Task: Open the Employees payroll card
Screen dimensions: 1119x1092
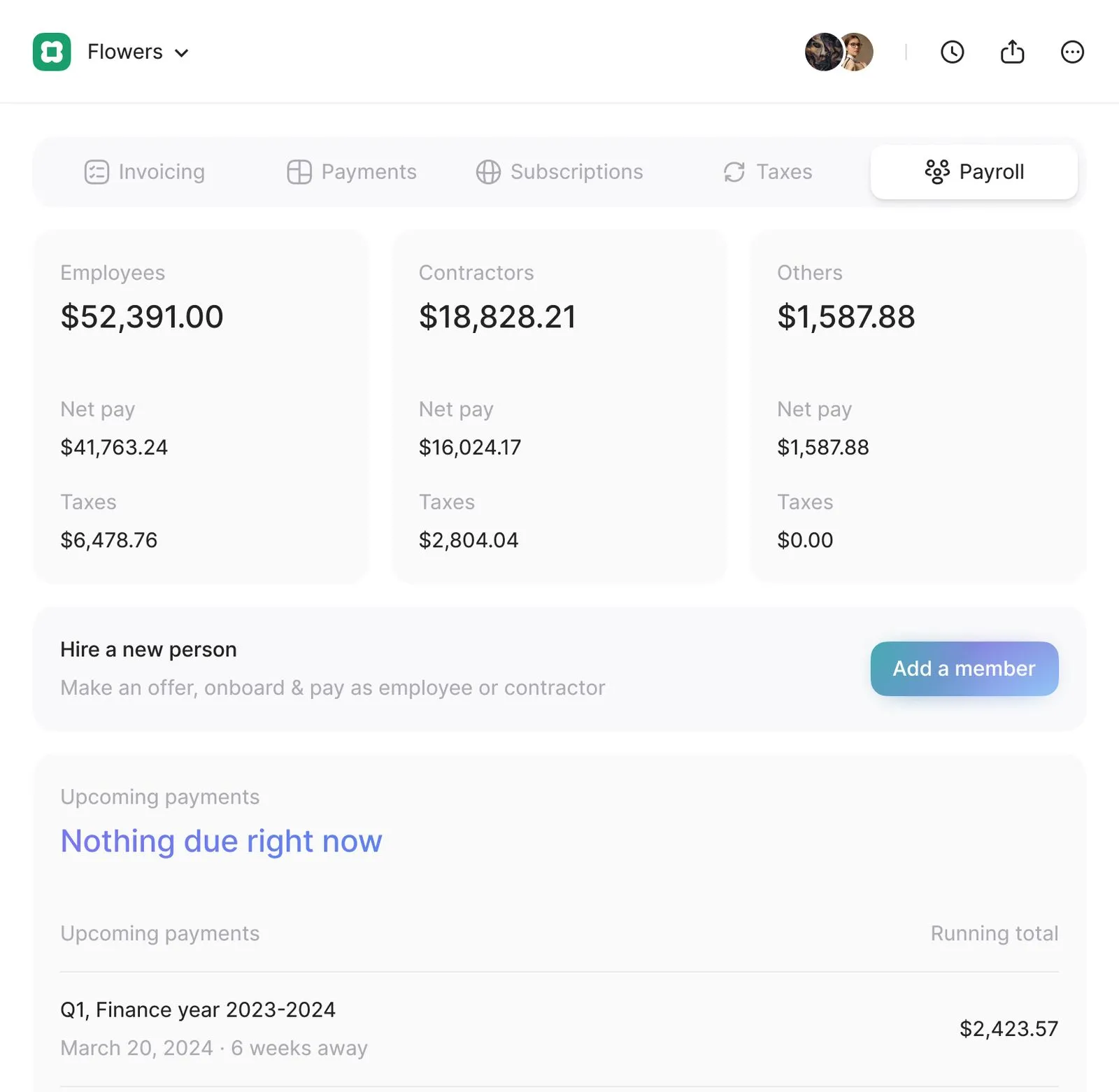Action: tap(201, 406)
